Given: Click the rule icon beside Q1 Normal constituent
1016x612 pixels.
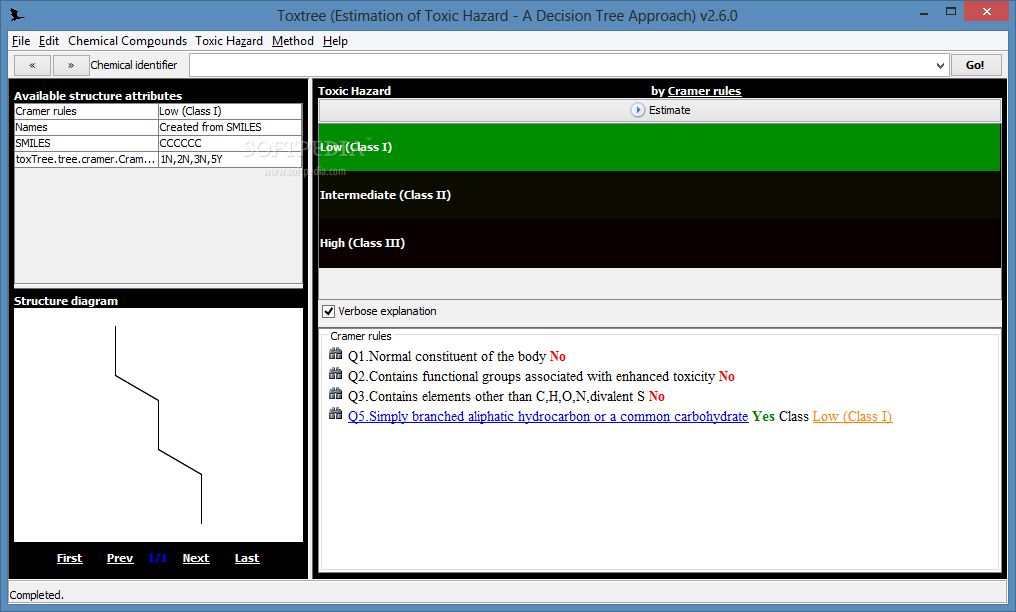Looking at the screenshot, I should click(x=336, y=354).
